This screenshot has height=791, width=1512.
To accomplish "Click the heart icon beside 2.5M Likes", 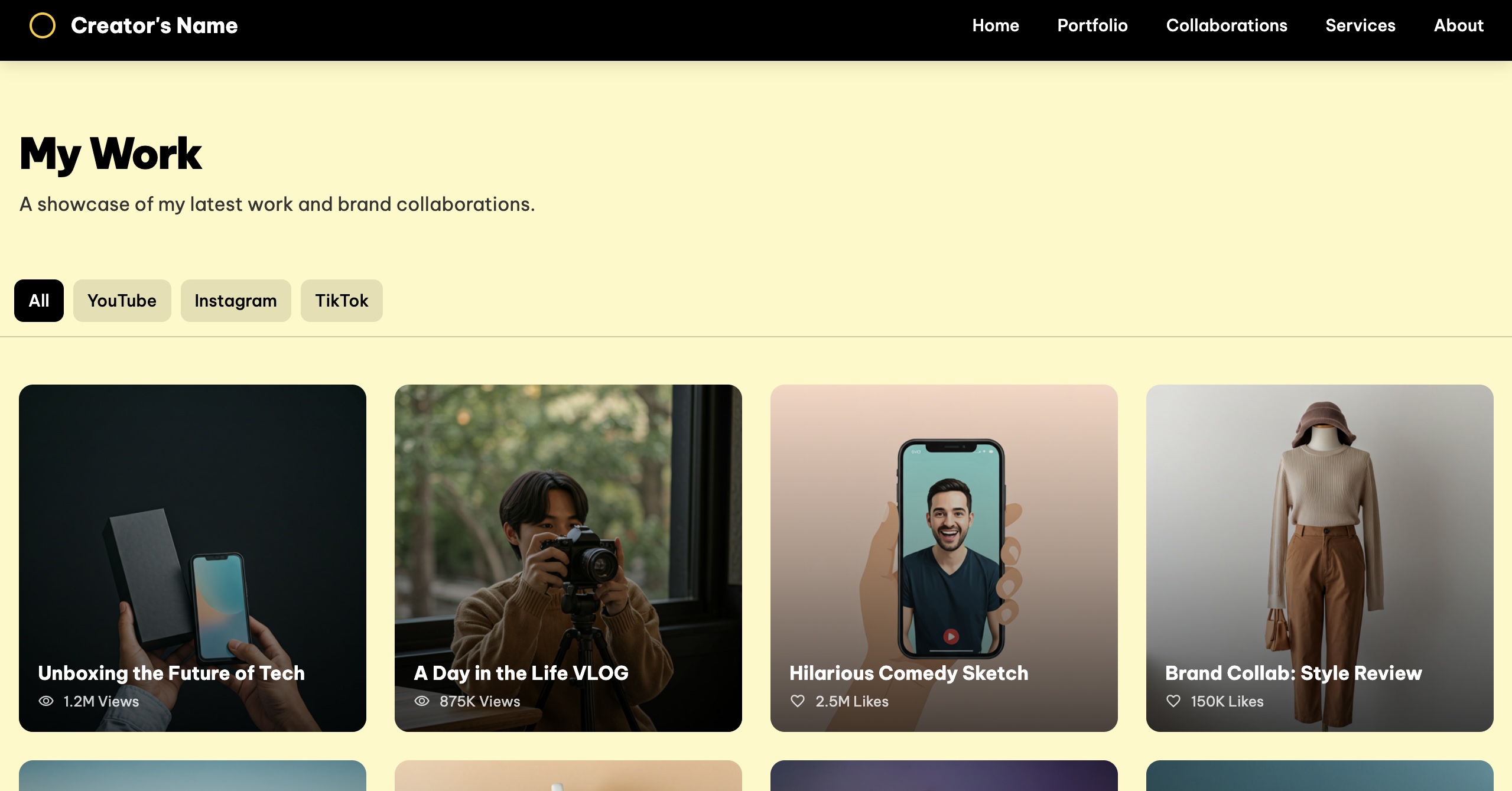I will [x=798, y=701].
